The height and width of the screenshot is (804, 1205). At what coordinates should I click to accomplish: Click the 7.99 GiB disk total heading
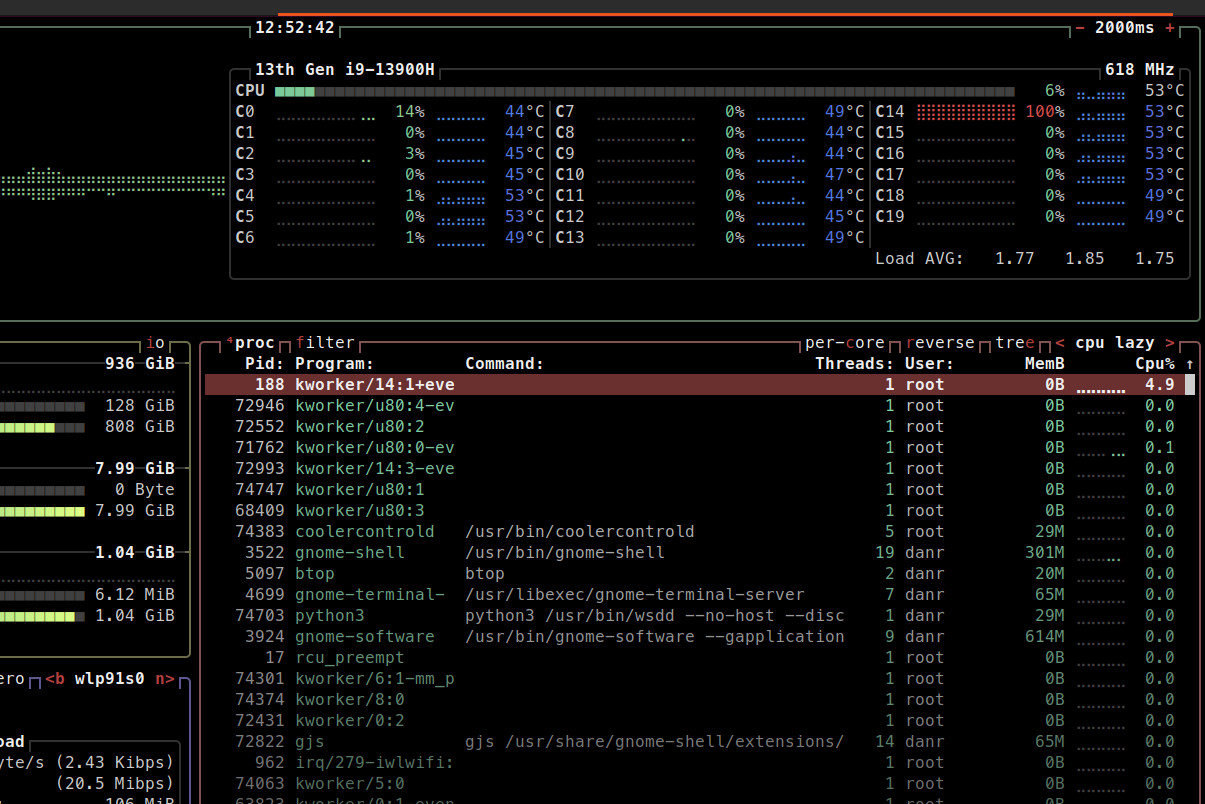point(135,468)
